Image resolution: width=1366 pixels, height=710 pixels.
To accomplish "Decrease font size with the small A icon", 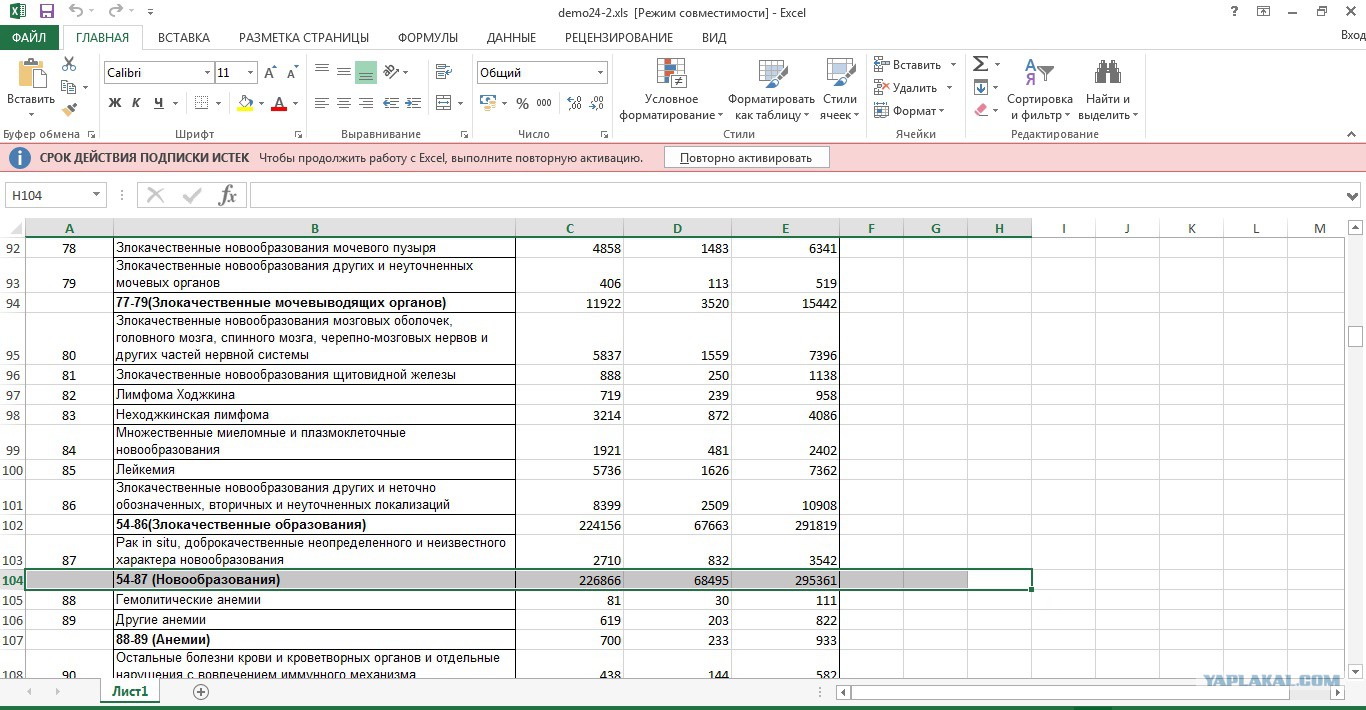I will pyautogui.click(x=292, y=73).
